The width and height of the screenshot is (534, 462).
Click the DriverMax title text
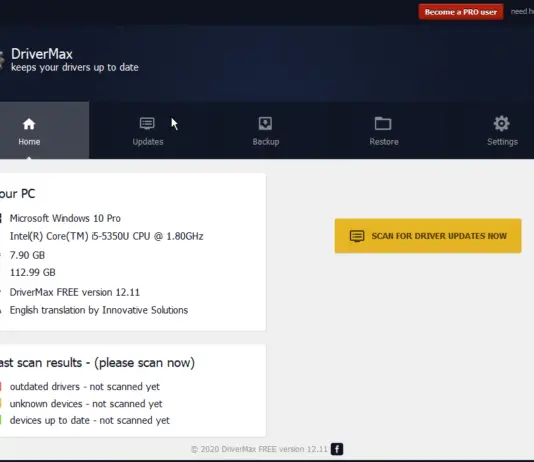pyautogui.click(x=42, y=54)
